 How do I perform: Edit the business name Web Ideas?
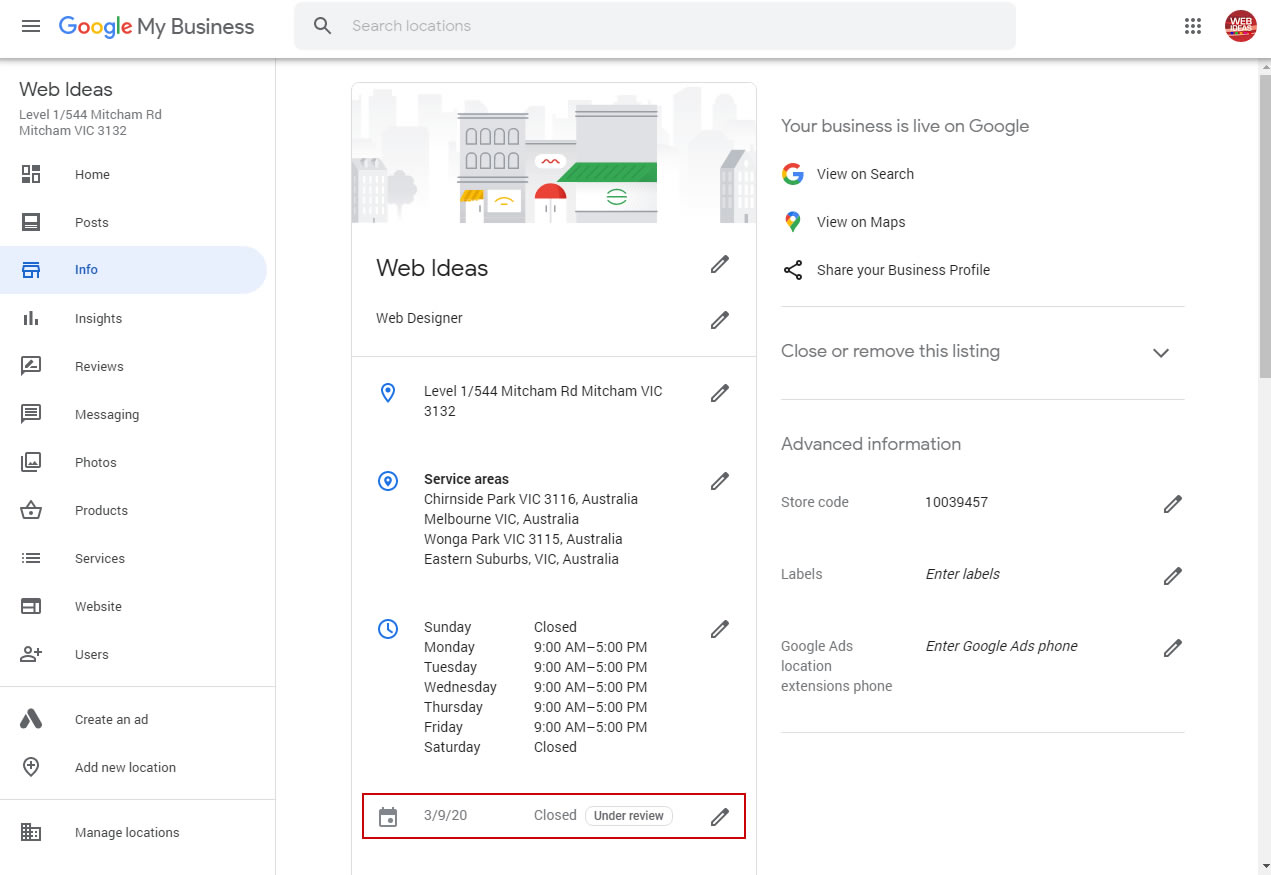pyautogui.click(x=719, y=264)
